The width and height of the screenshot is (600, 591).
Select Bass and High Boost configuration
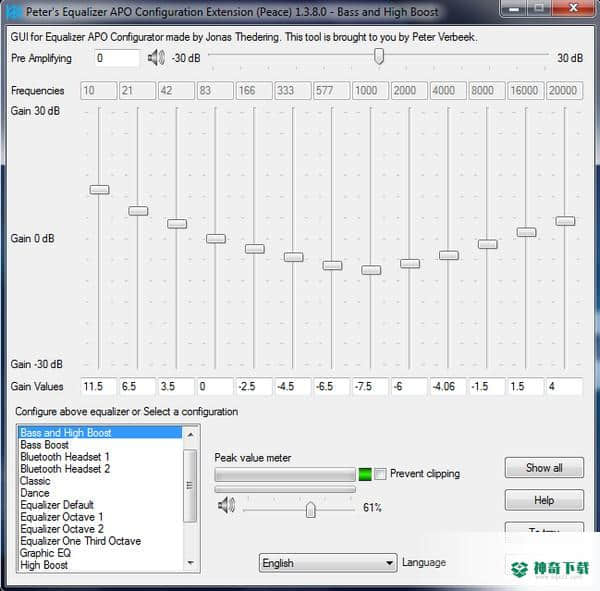click(101, 433)
